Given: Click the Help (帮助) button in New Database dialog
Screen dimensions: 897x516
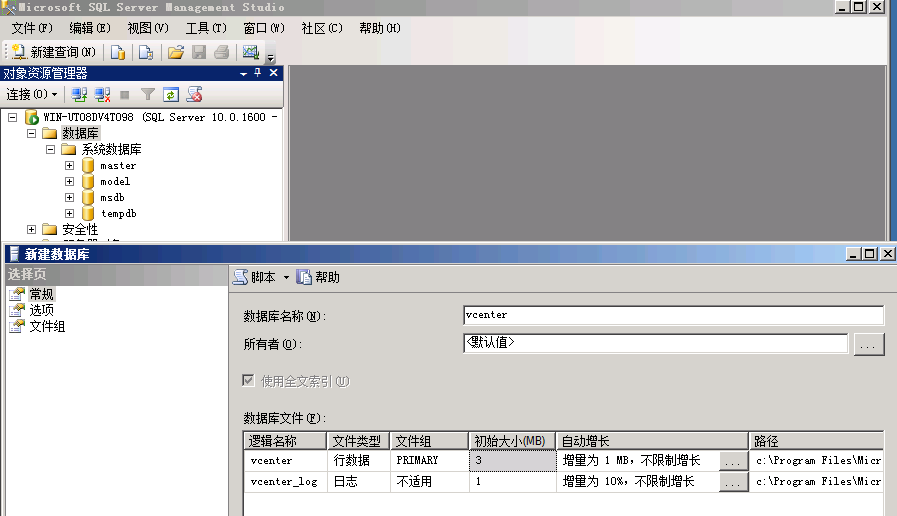Looking at the screenshot, I should [318, 277].
